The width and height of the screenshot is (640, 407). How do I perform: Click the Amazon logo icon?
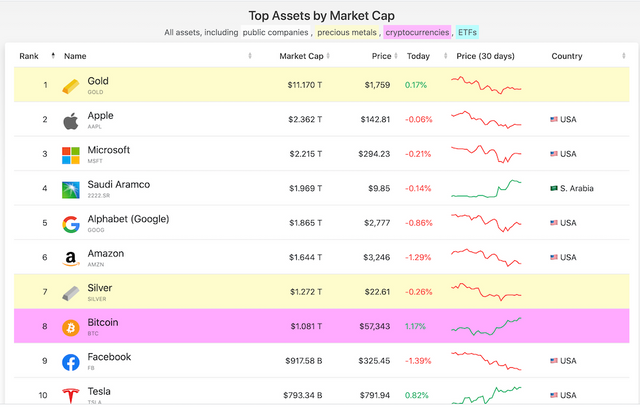(x=71, y=259)
